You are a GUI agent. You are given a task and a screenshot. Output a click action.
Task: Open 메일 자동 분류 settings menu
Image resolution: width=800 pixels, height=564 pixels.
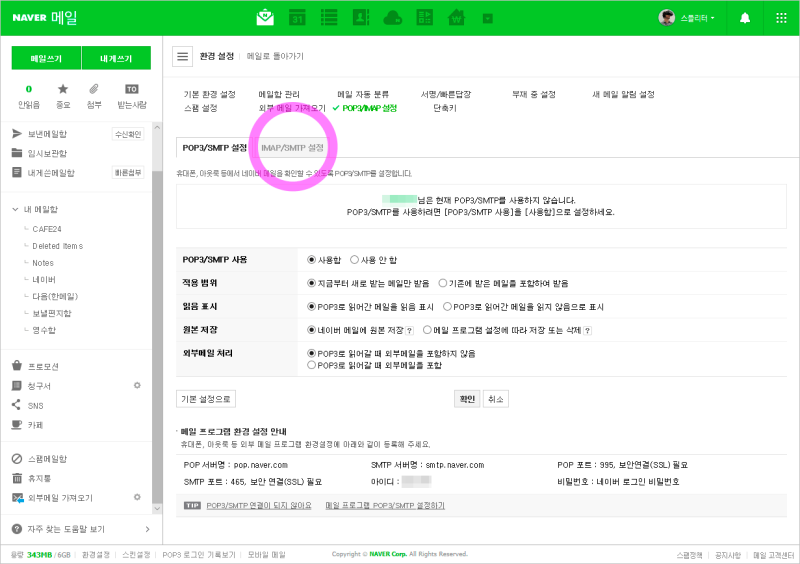tap(363, 94)
